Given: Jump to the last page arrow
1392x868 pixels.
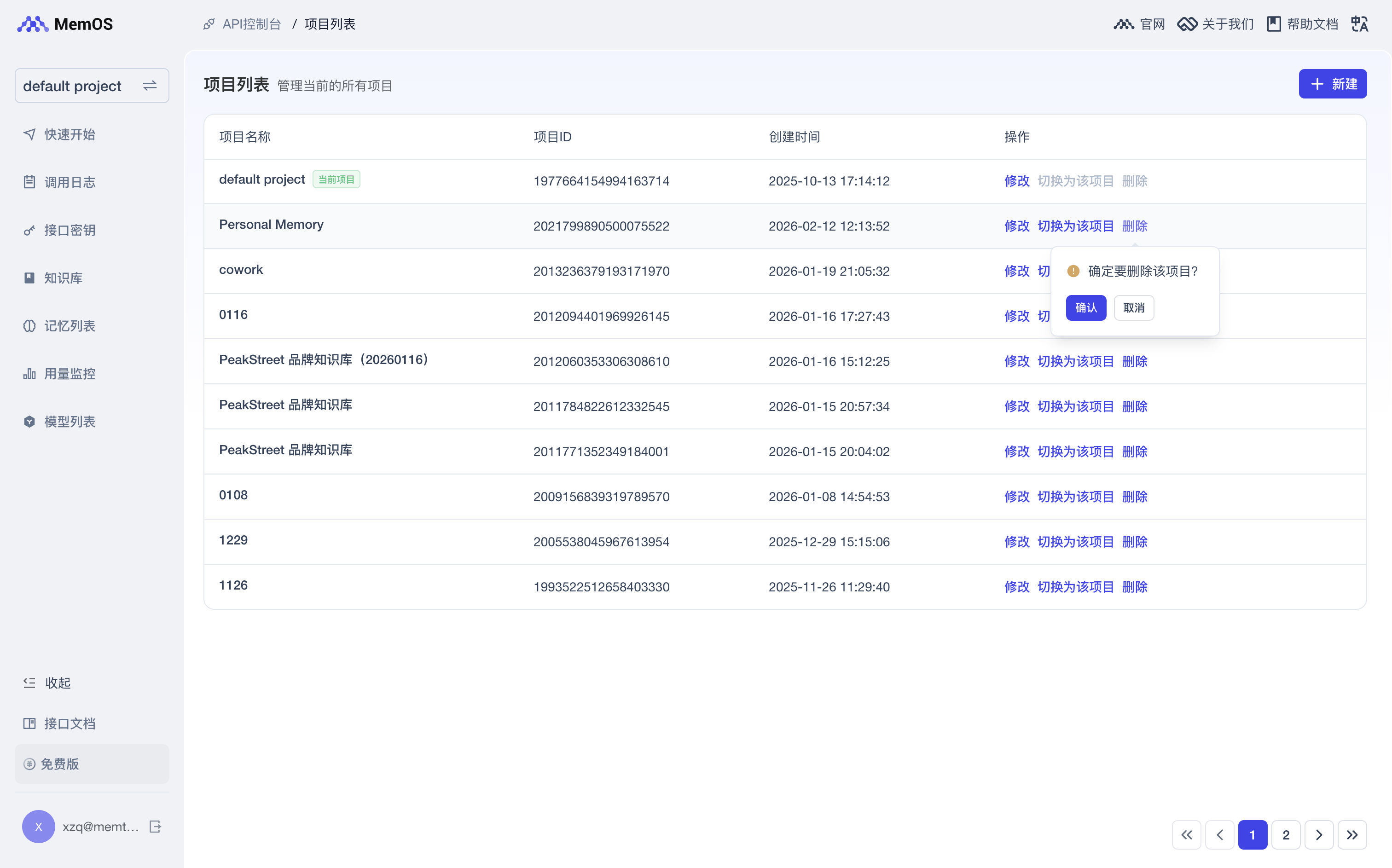Looking at the screenshot, I should click(x=1352, y=835).
